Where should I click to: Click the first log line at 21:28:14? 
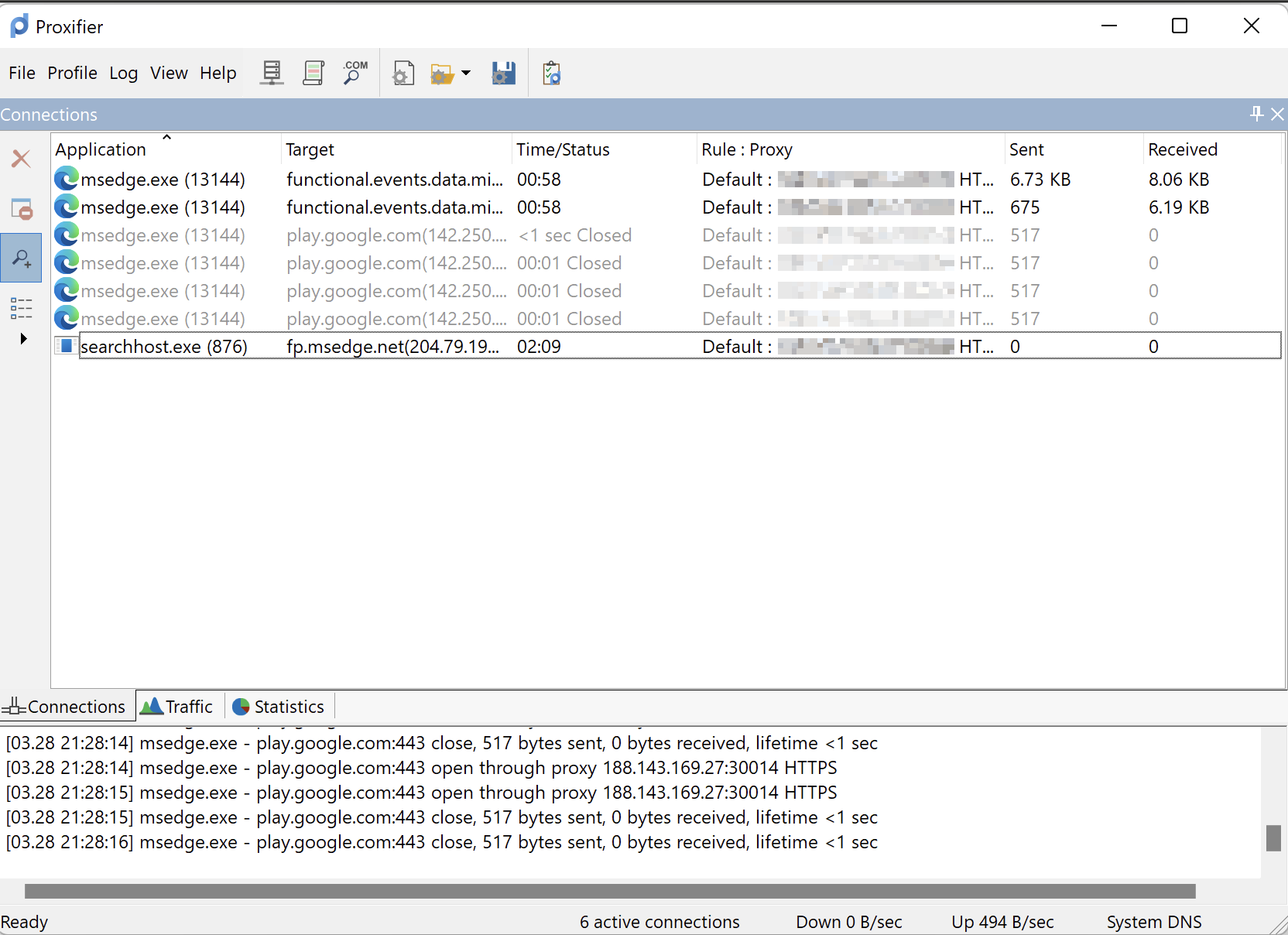pyautogui.click(x=442, y=743)
